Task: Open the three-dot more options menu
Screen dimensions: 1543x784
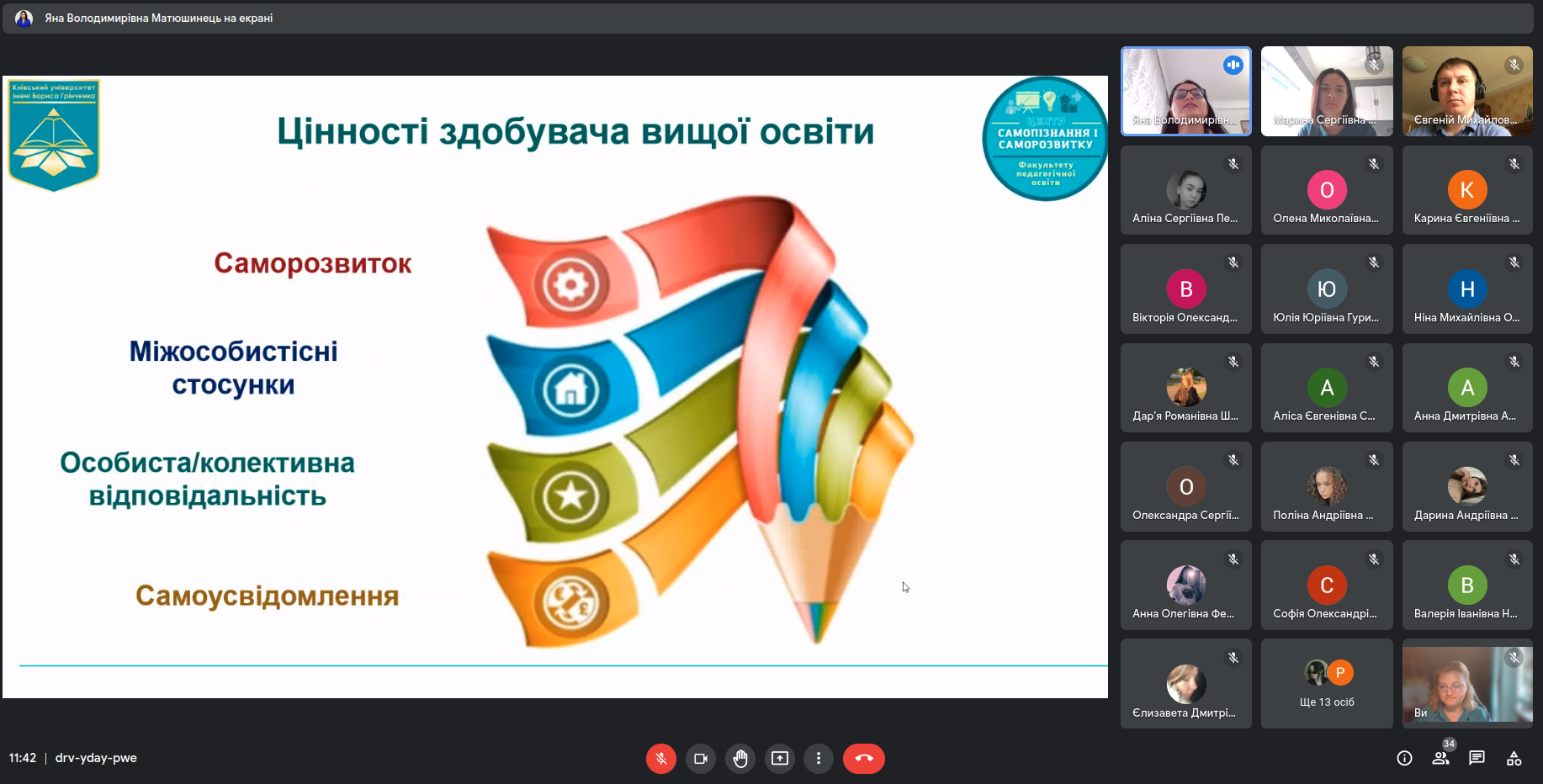Action: pyautogui.click(x=818, y=758)
